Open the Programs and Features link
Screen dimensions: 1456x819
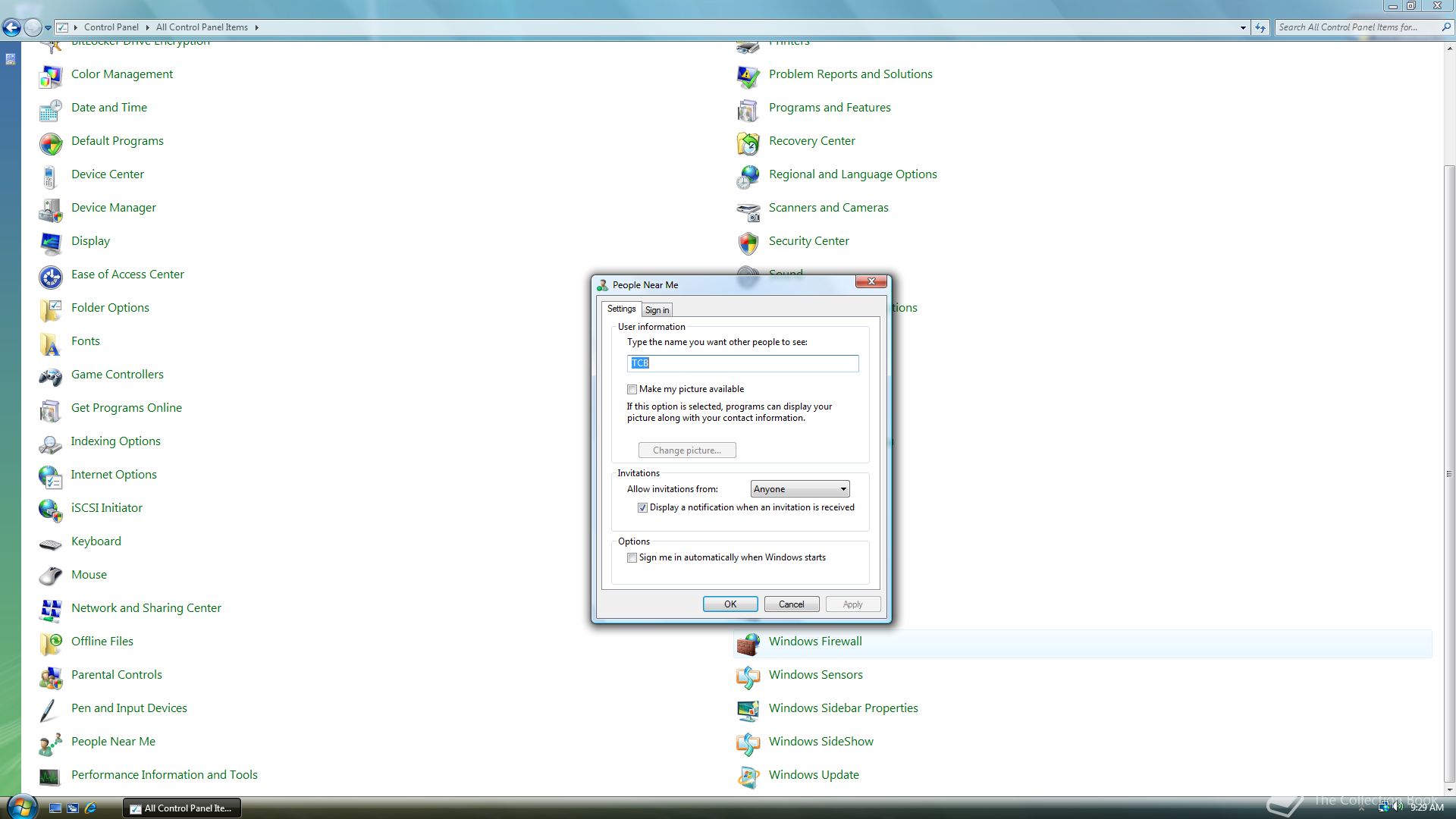coord(830,108)
